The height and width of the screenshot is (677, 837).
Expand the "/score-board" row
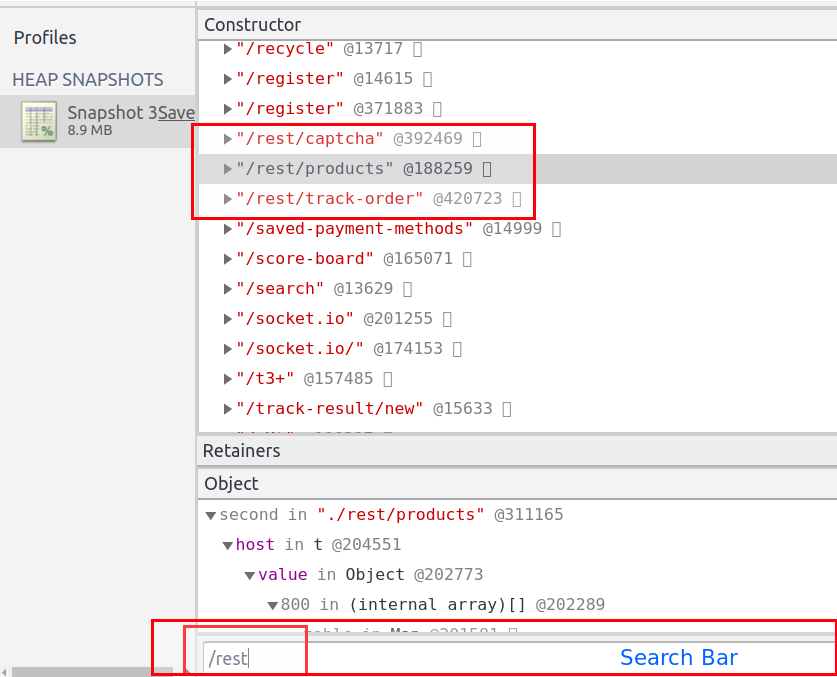pos(227,259)
